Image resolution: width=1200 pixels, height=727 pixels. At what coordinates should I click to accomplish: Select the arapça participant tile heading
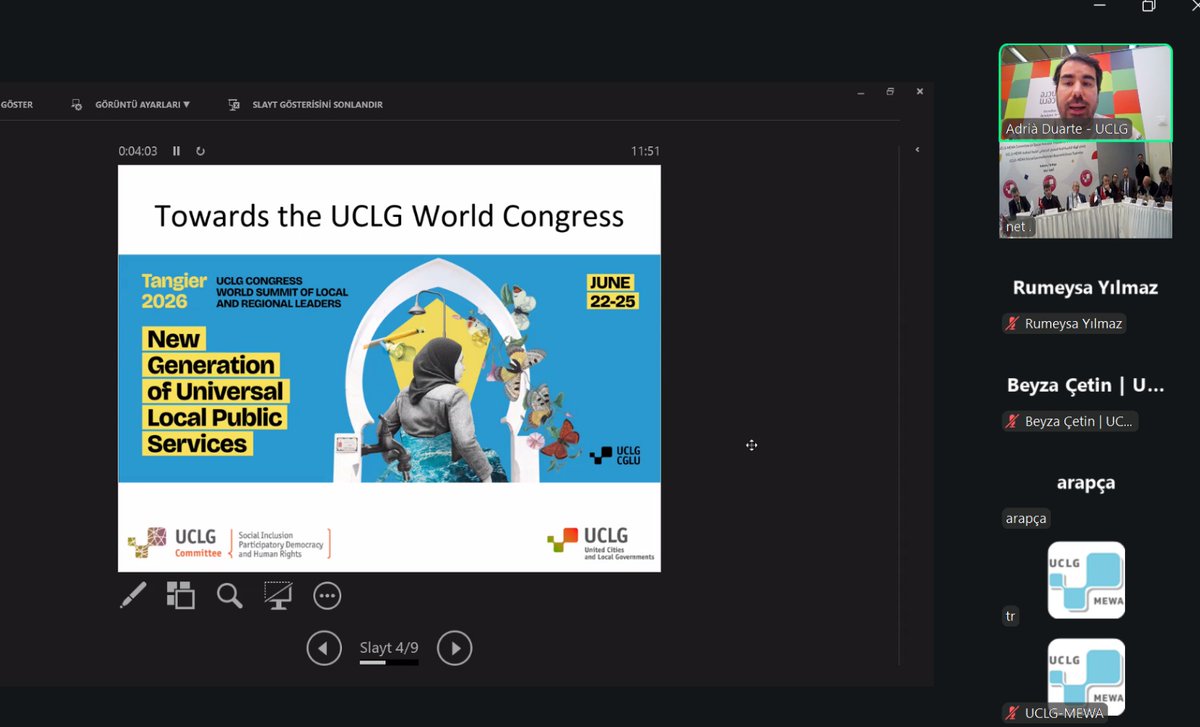pyautogui.click(x=1085, y=483)
